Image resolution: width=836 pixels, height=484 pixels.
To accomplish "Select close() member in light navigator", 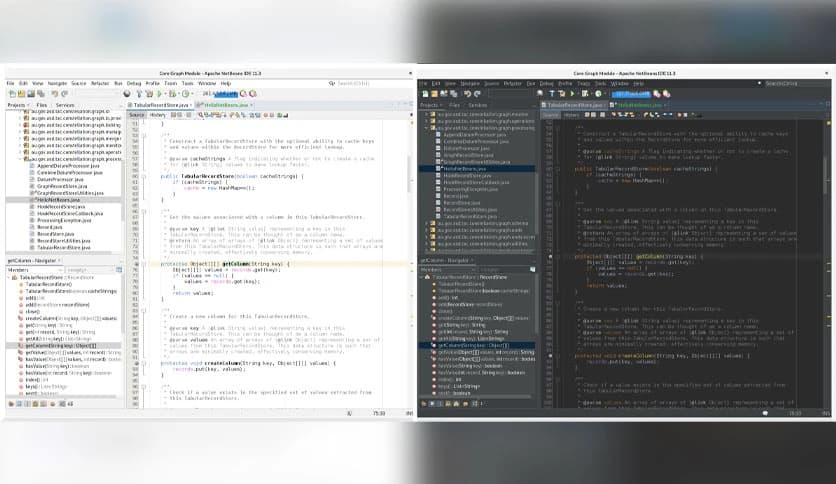I will tap(32, 312).
